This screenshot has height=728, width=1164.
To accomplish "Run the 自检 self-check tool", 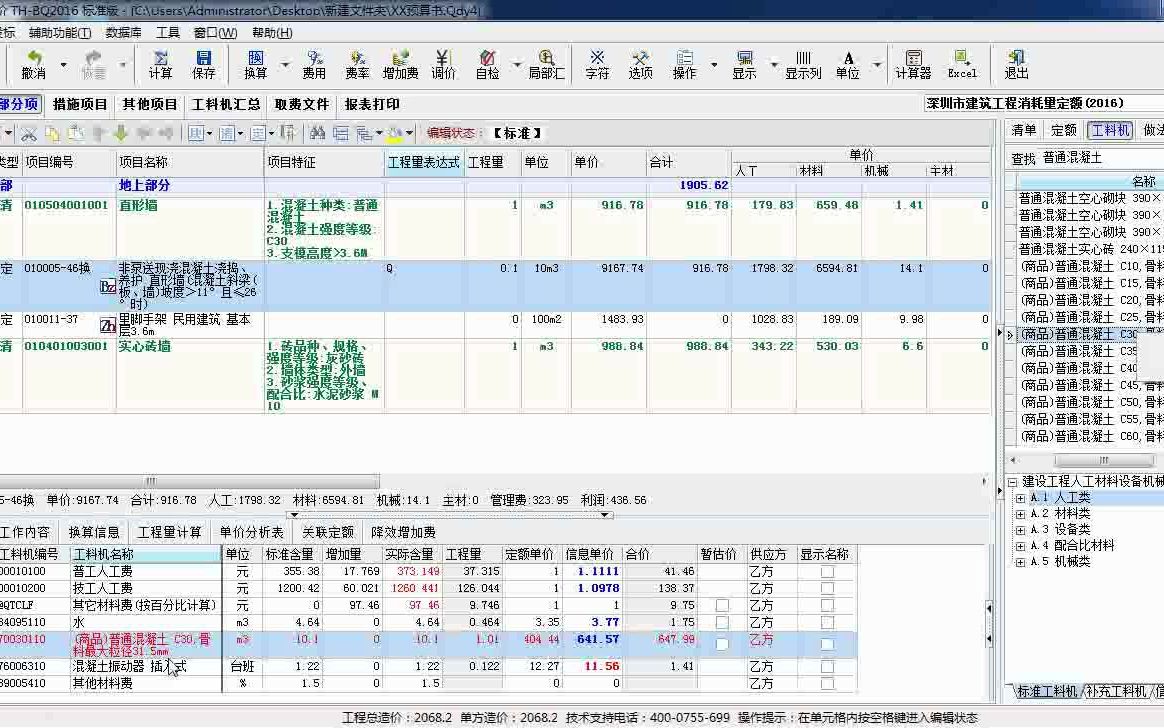I will coord(488,65).
